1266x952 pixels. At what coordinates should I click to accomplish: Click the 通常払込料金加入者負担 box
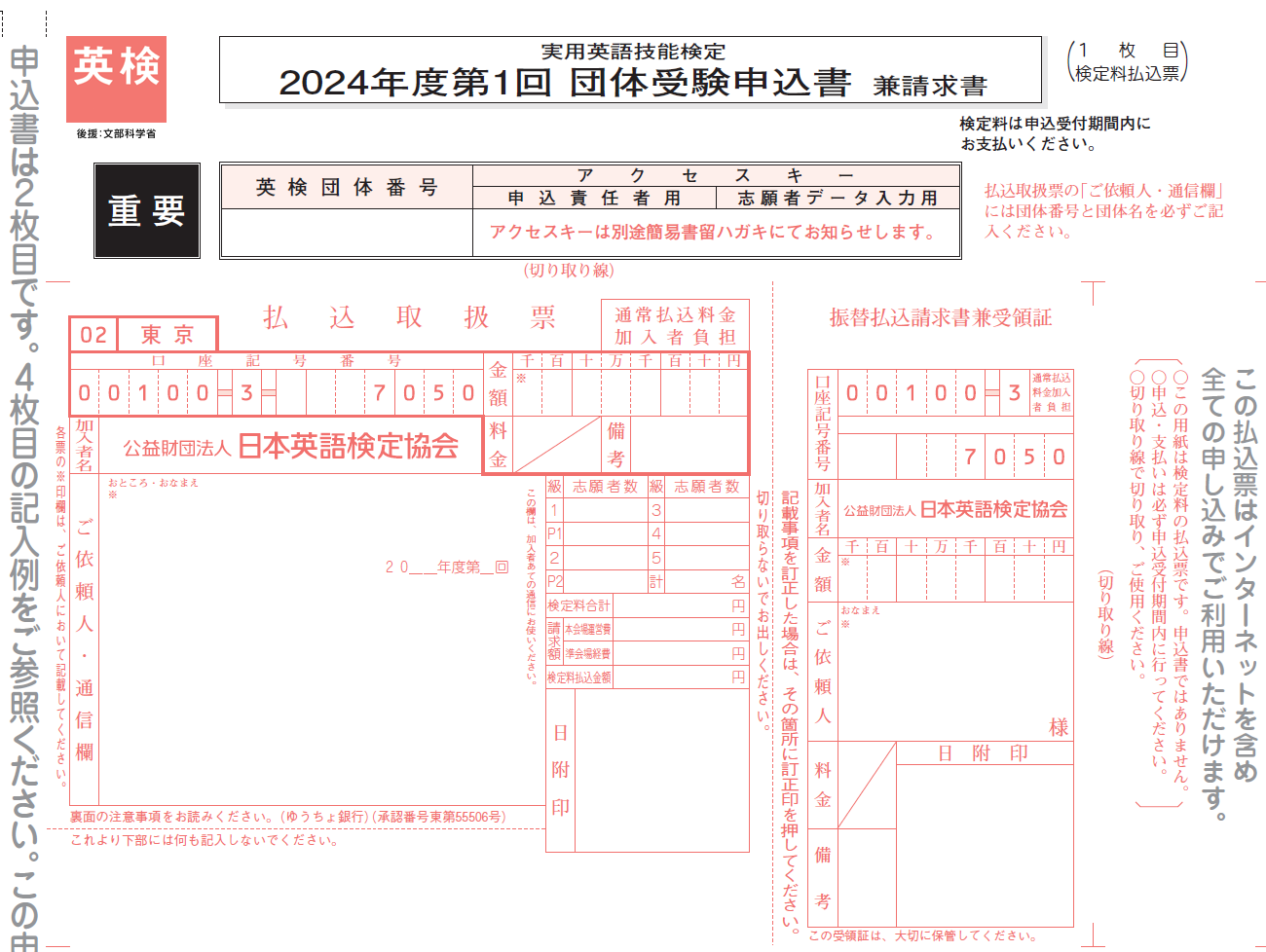[x=675, y=325]
